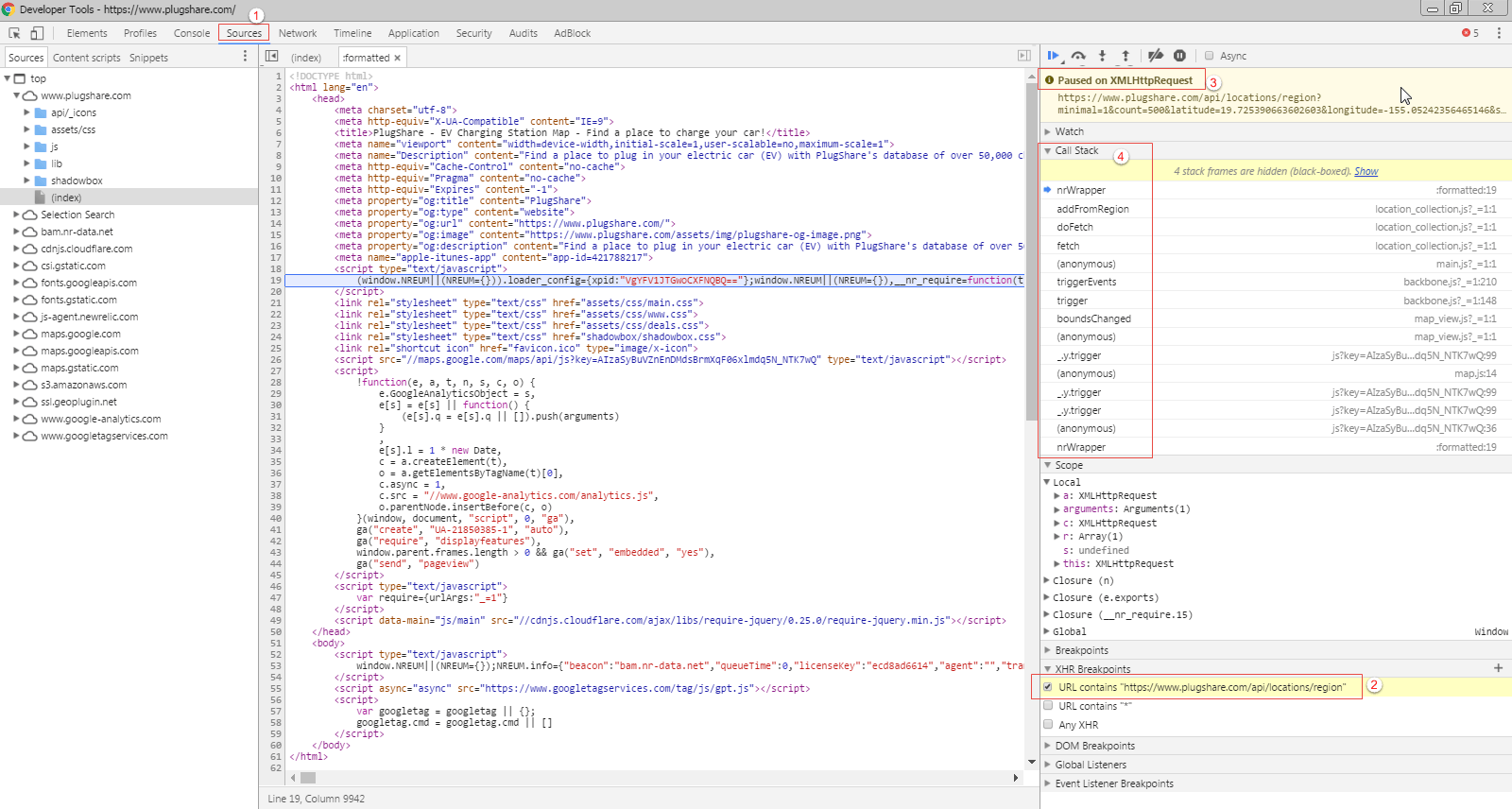Switch to the Elements panel
This screenshot has height=809, width=1512.
pos(87,33)
